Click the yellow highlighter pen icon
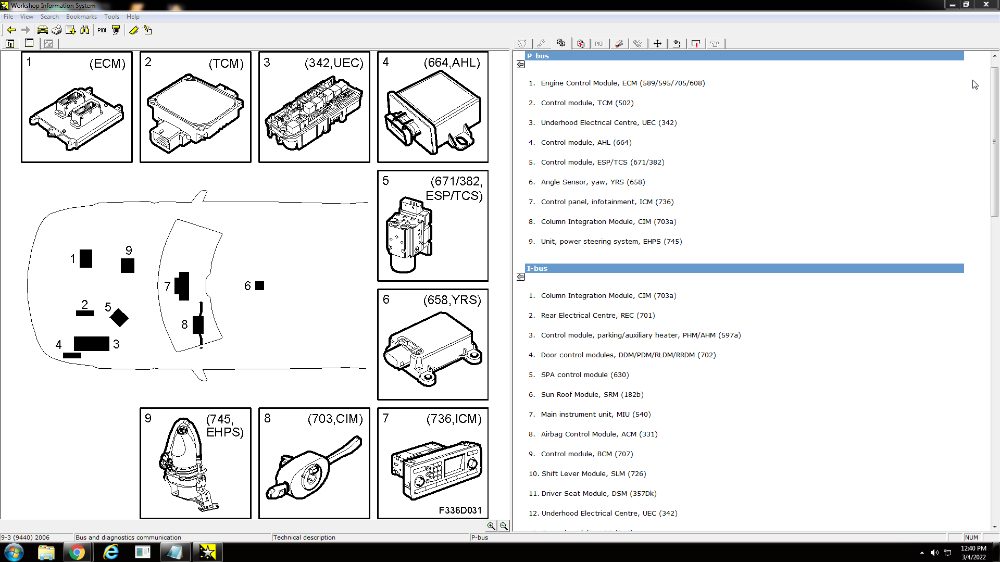 point(133,30)
